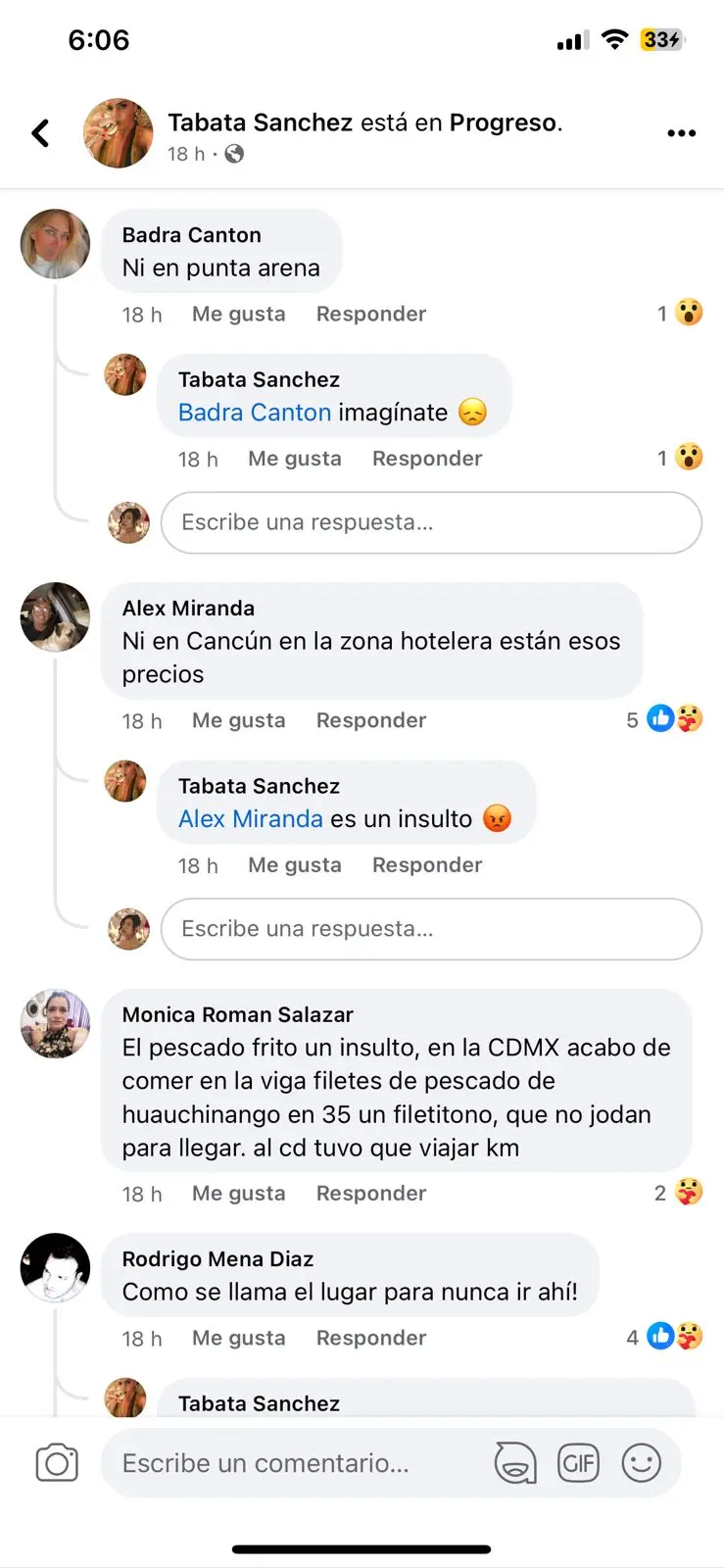
Task: Click the angry face reaction on Tabata's reply
Action: 499,819
